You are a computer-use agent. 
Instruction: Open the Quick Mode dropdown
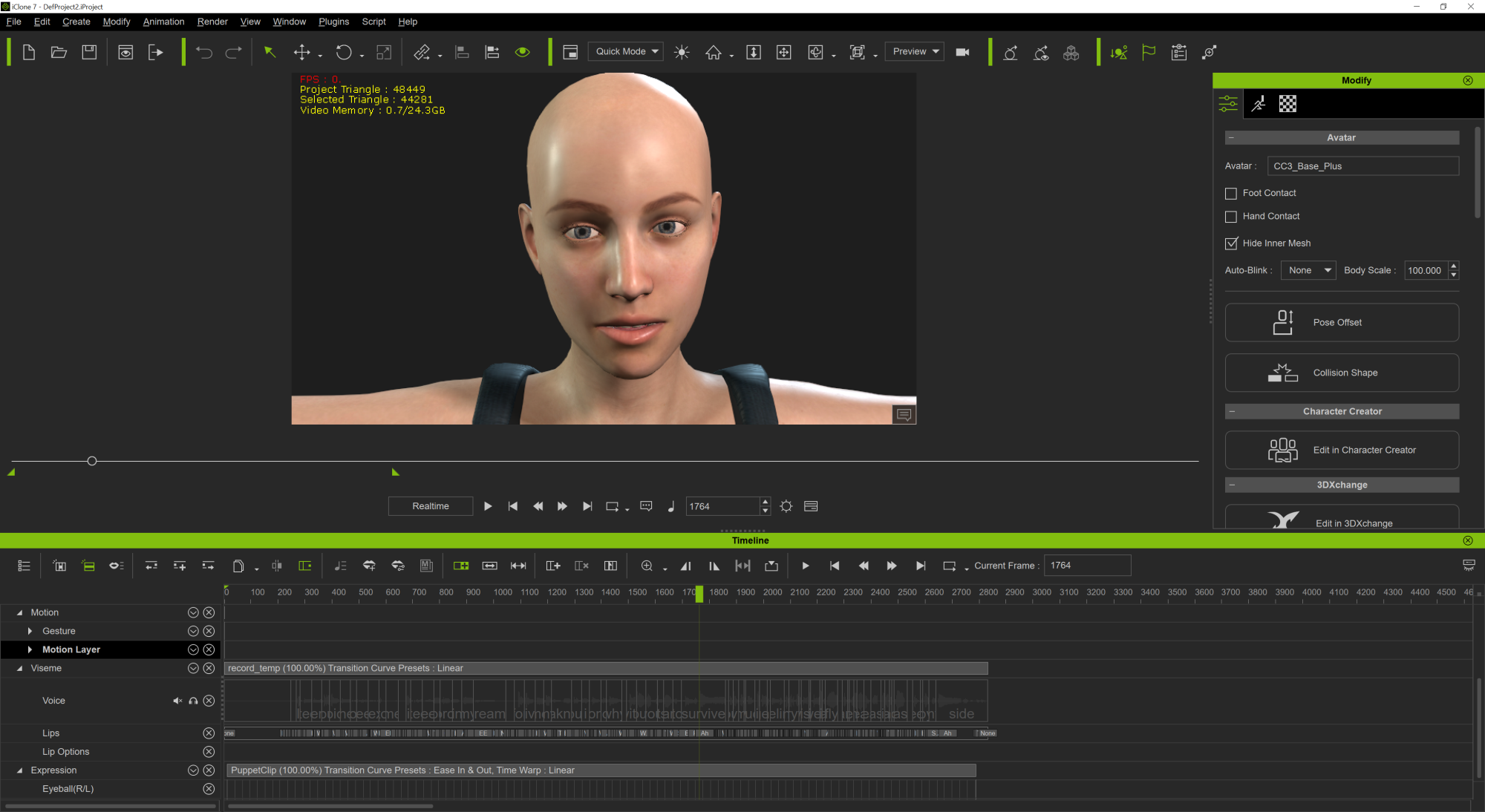click(x=625, y=51)
